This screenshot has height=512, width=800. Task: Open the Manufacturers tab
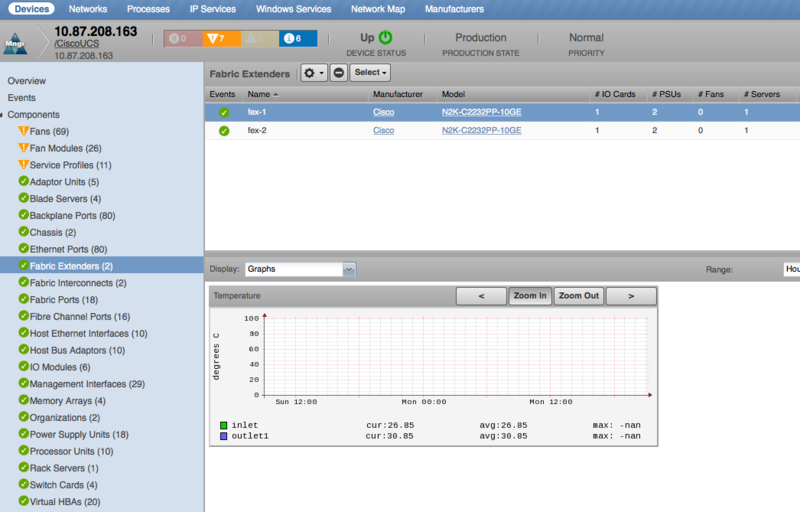[454, 9]
